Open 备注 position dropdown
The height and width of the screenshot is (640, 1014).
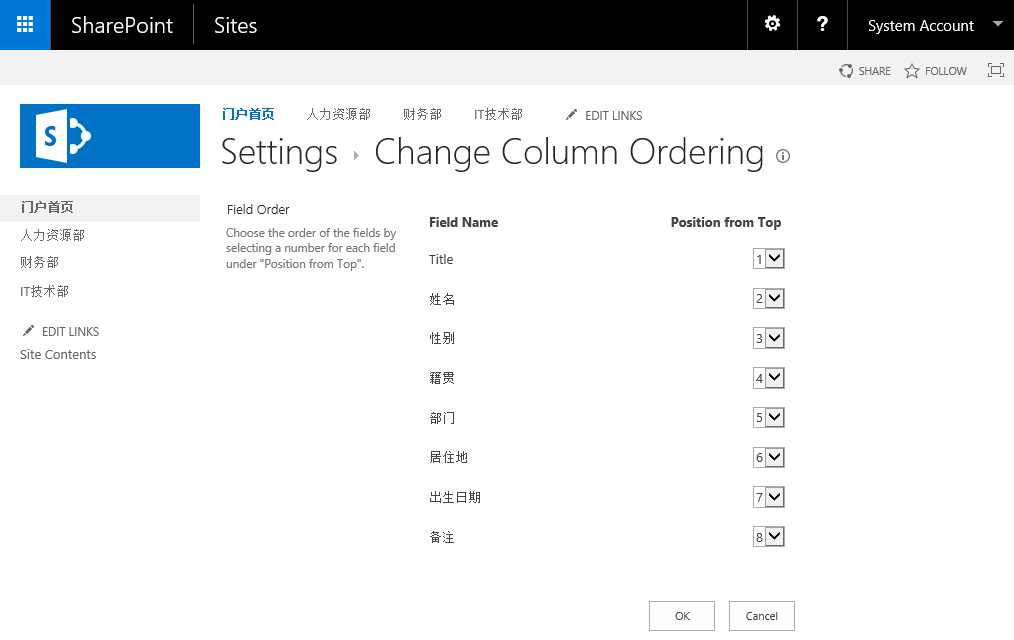(769, 537)
